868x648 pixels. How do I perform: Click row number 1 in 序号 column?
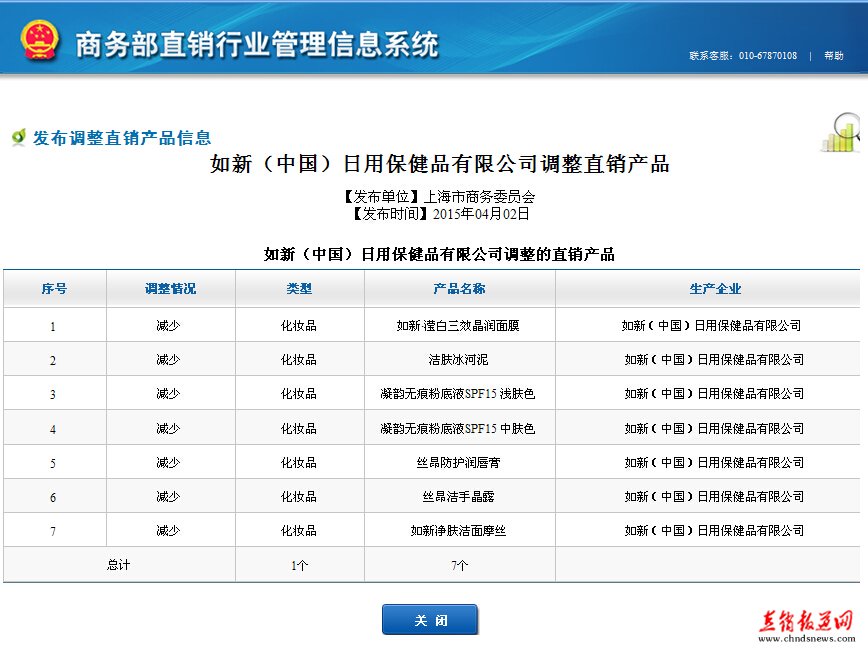pyautogui.click(x=53, y=326)
